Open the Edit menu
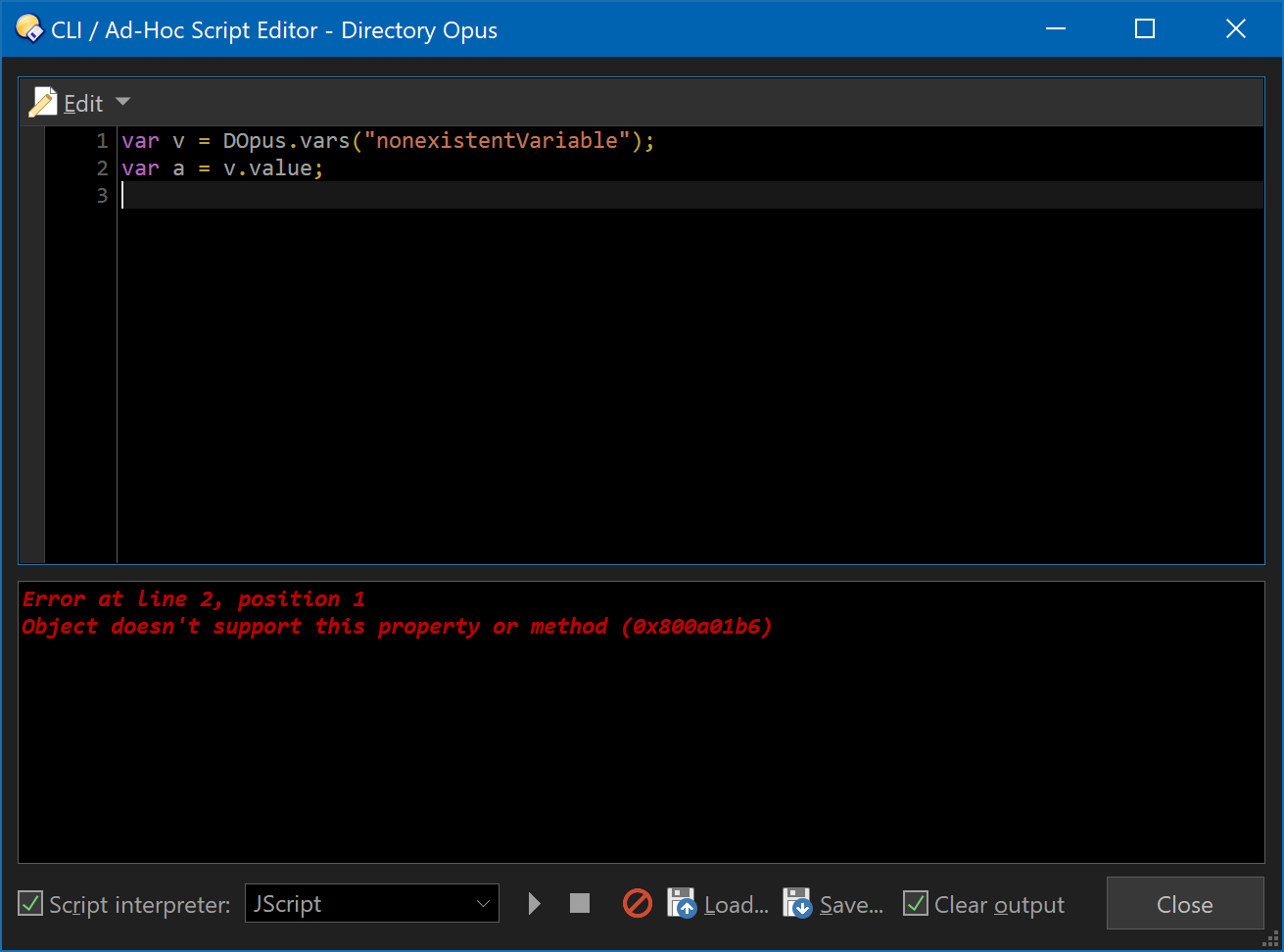This screenshot has width=1284, height=952. [x=83, y=103]
